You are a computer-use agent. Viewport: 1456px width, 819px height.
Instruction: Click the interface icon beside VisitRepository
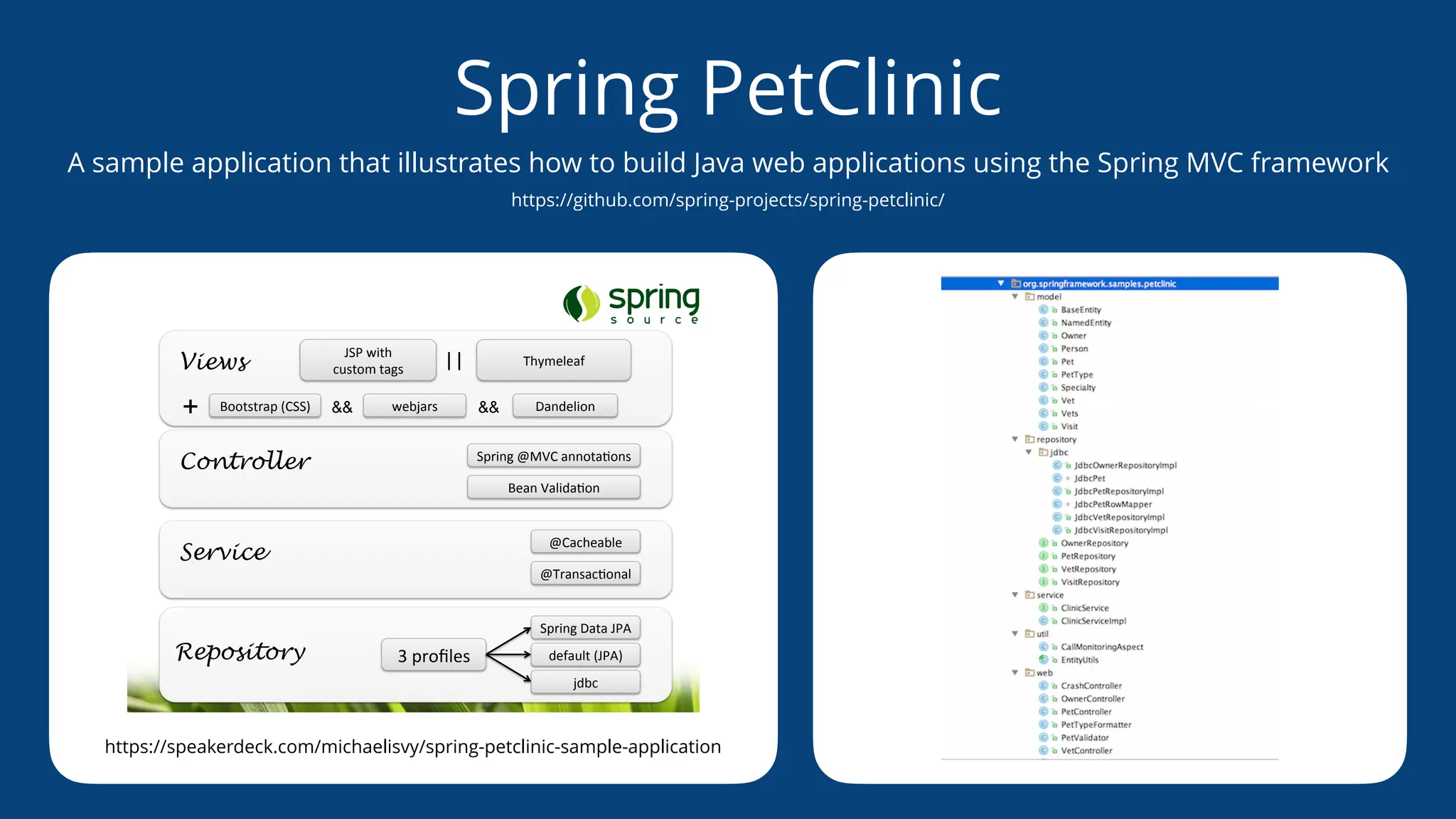(1044, 582)
